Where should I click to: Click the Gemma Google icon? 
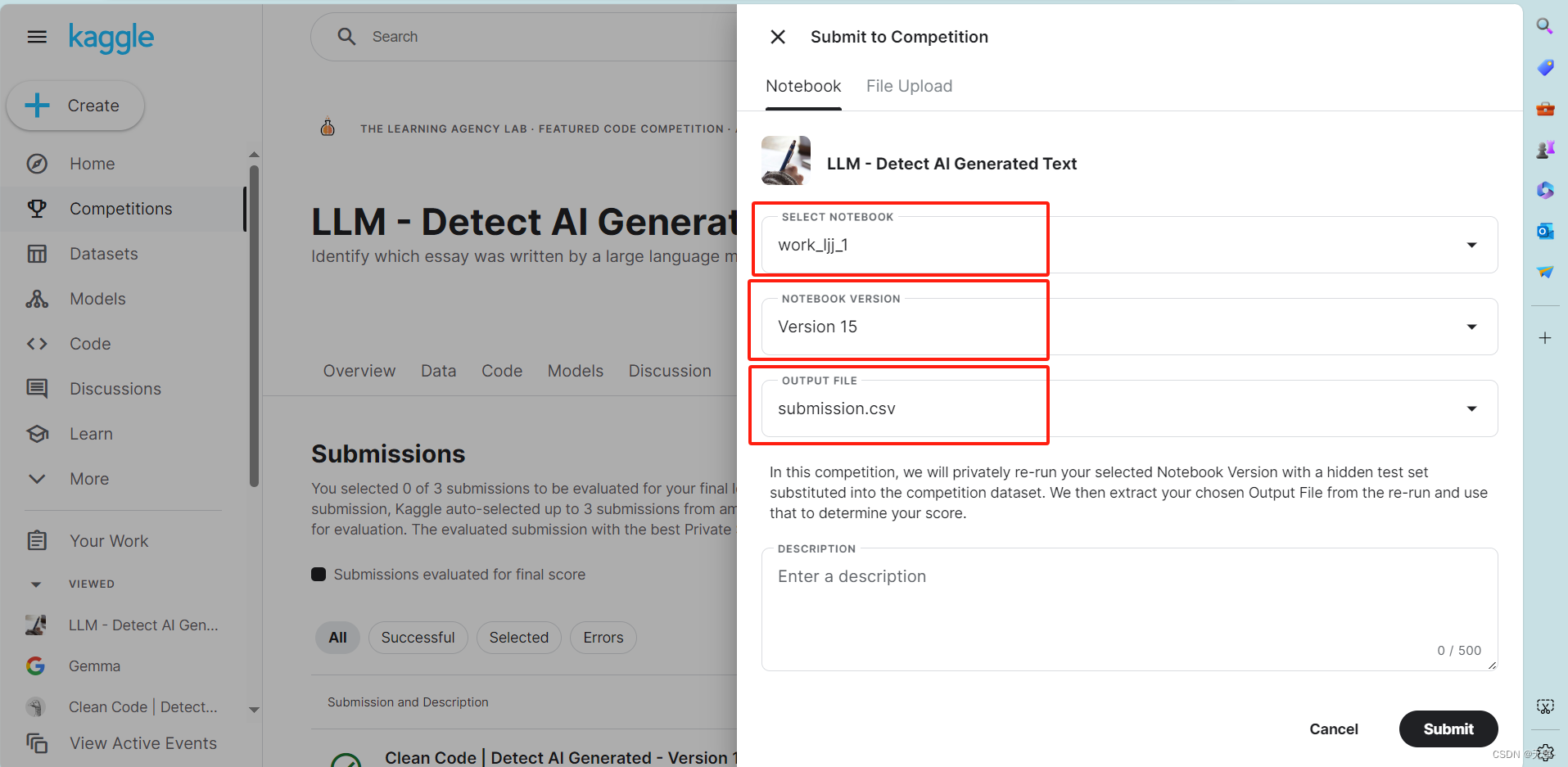point(35,665)
